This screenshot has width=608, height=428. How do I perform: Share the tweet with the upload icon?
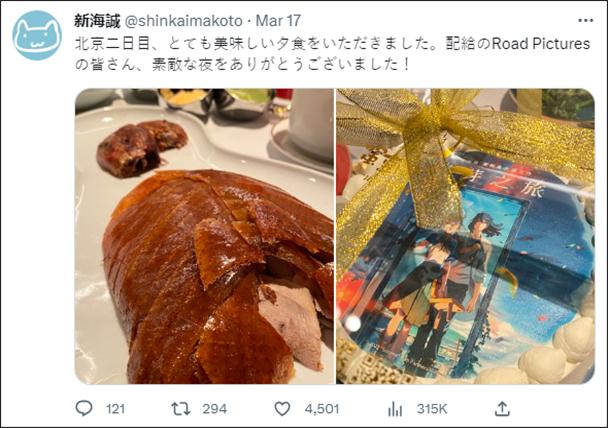point(502,409)
